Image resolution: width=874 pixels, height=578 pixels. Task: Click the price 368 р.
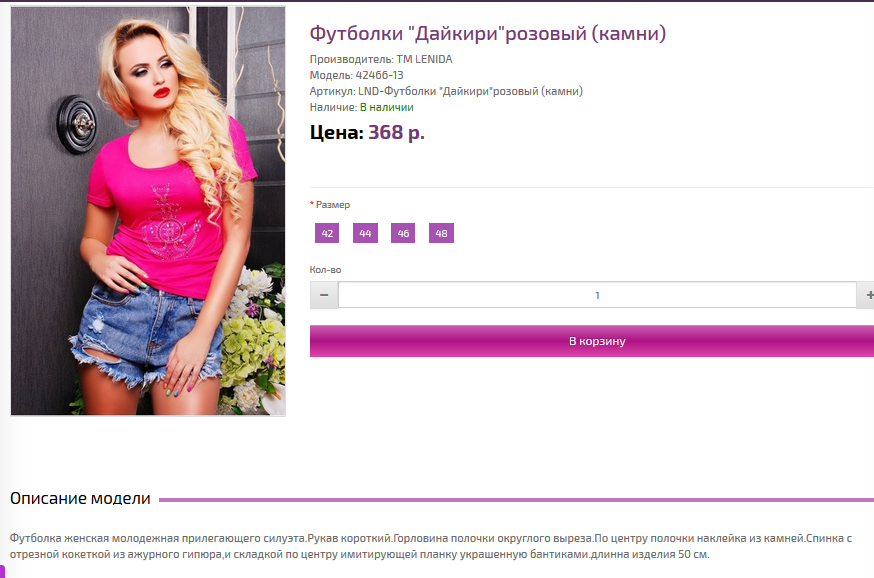tap(396, 133)
